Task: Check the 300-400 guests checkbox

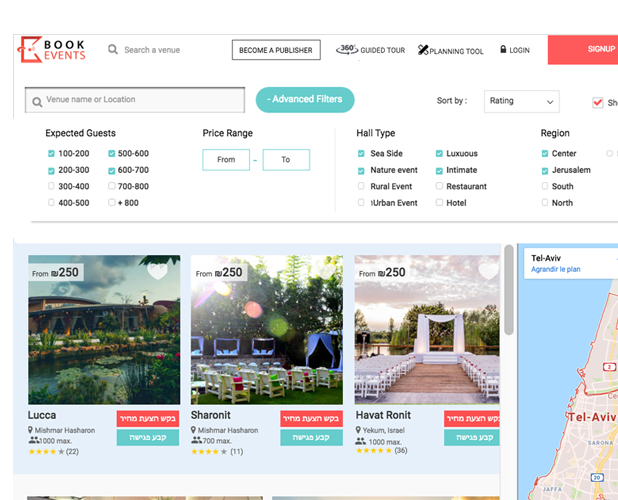Action: coord(51,186)
